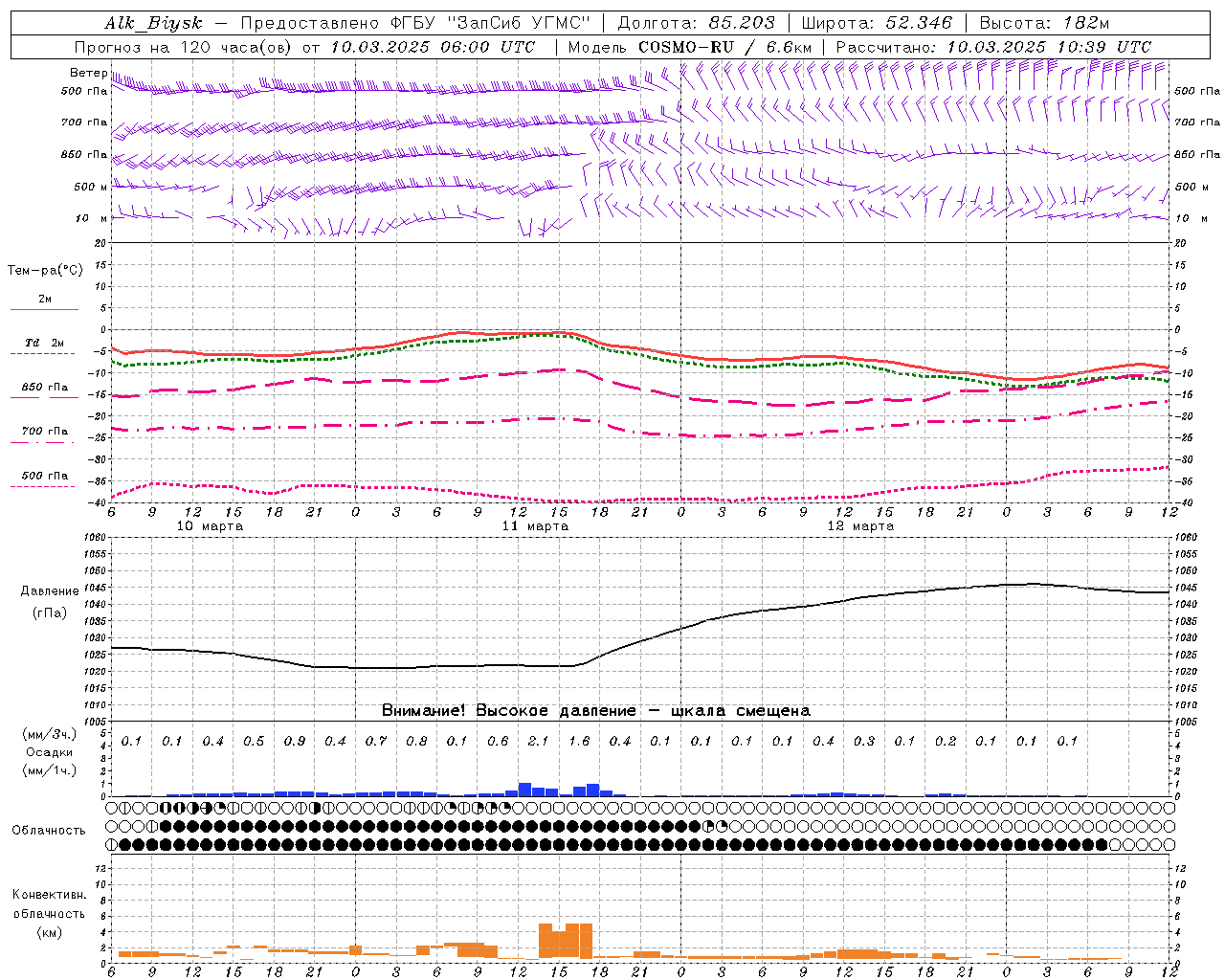Viewport: 1225px width, 980px height.
Task: Click the (мм/1ч.) precipitation unit label
Action: (x=50, y=770)
